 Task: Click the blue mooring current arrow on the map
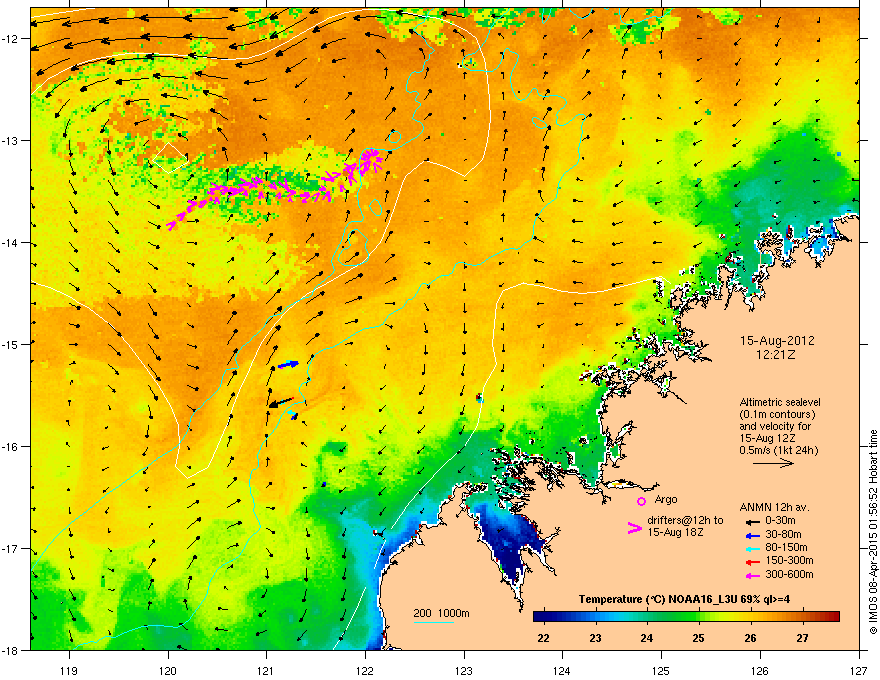tap(288, 365)
